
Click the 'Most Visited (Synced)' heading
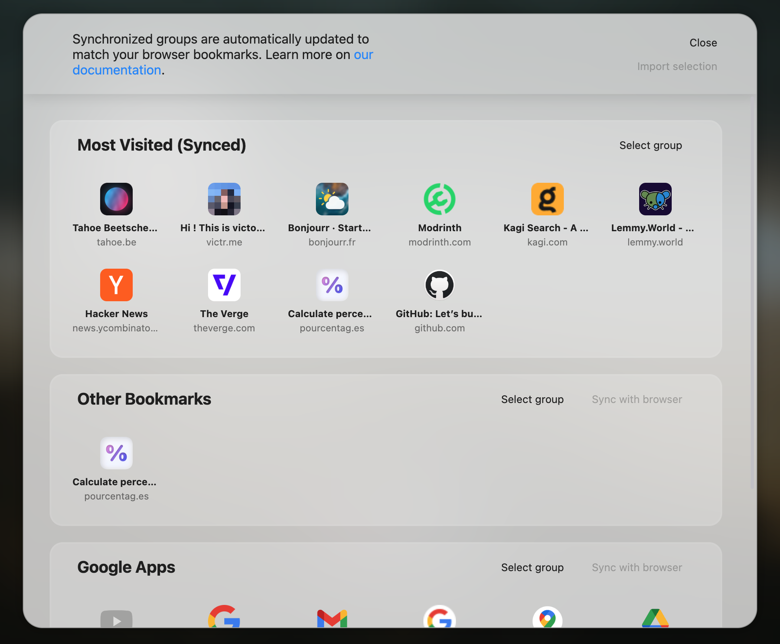(162, 145)
